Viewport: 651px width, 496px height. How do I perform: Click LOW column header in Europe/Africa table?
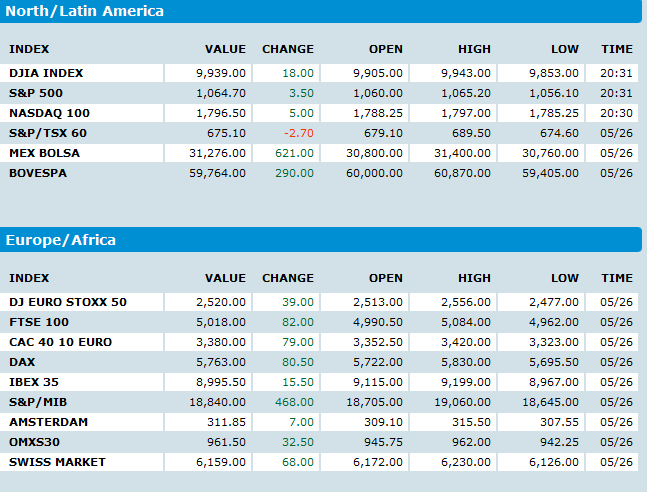(565, 278)
